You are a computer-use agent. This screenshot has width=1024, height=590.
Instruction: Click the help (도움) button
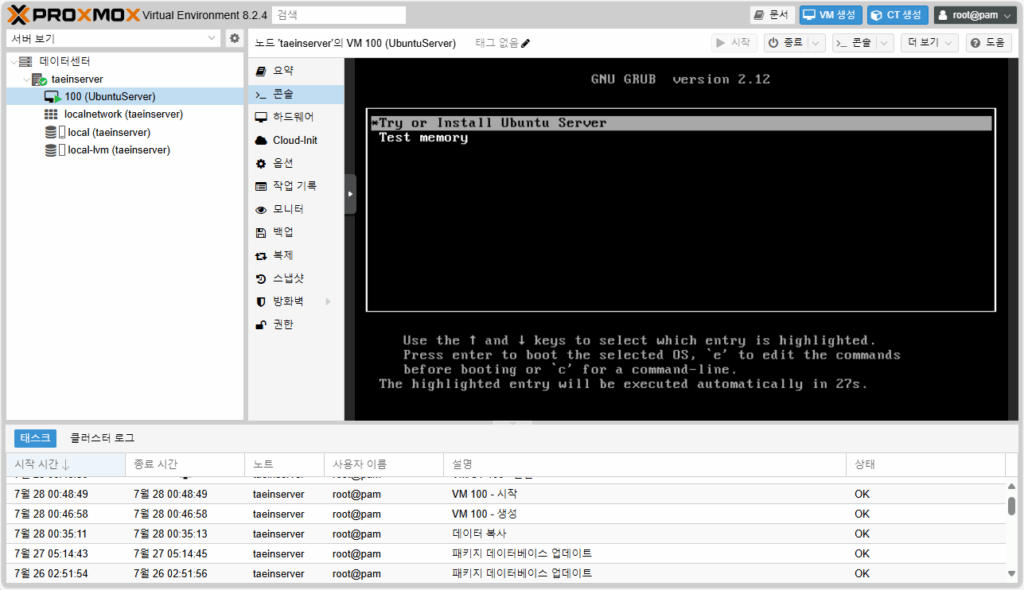pos(989,42)
